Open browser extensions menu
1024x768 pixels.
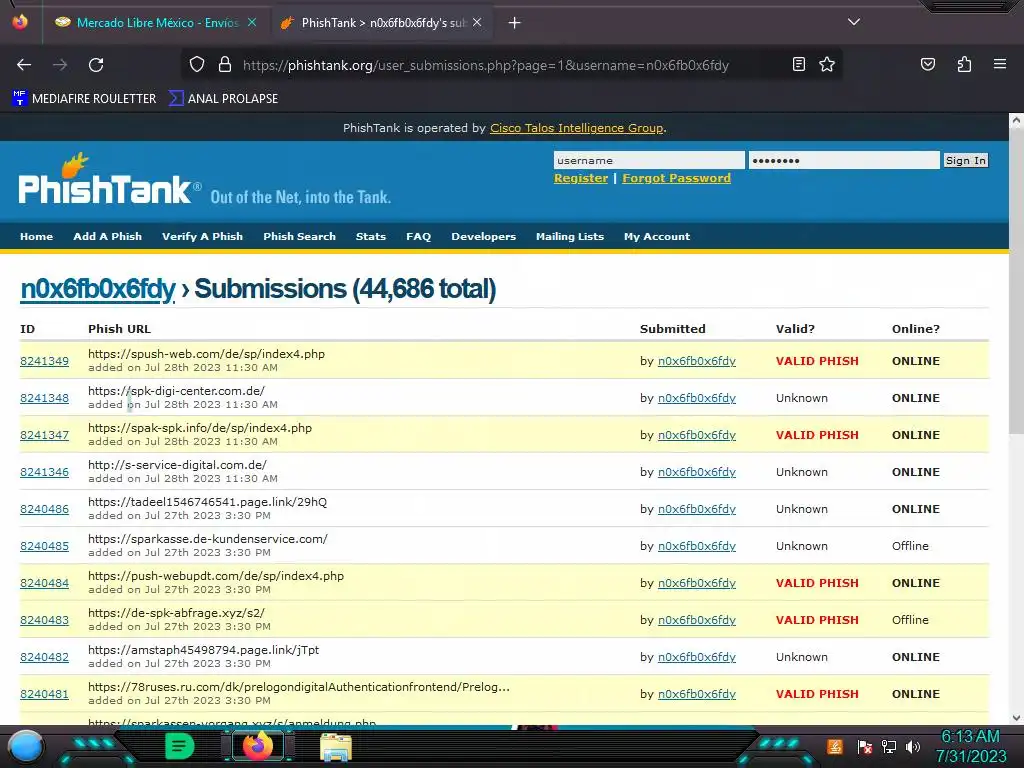[x=964, y=65]
